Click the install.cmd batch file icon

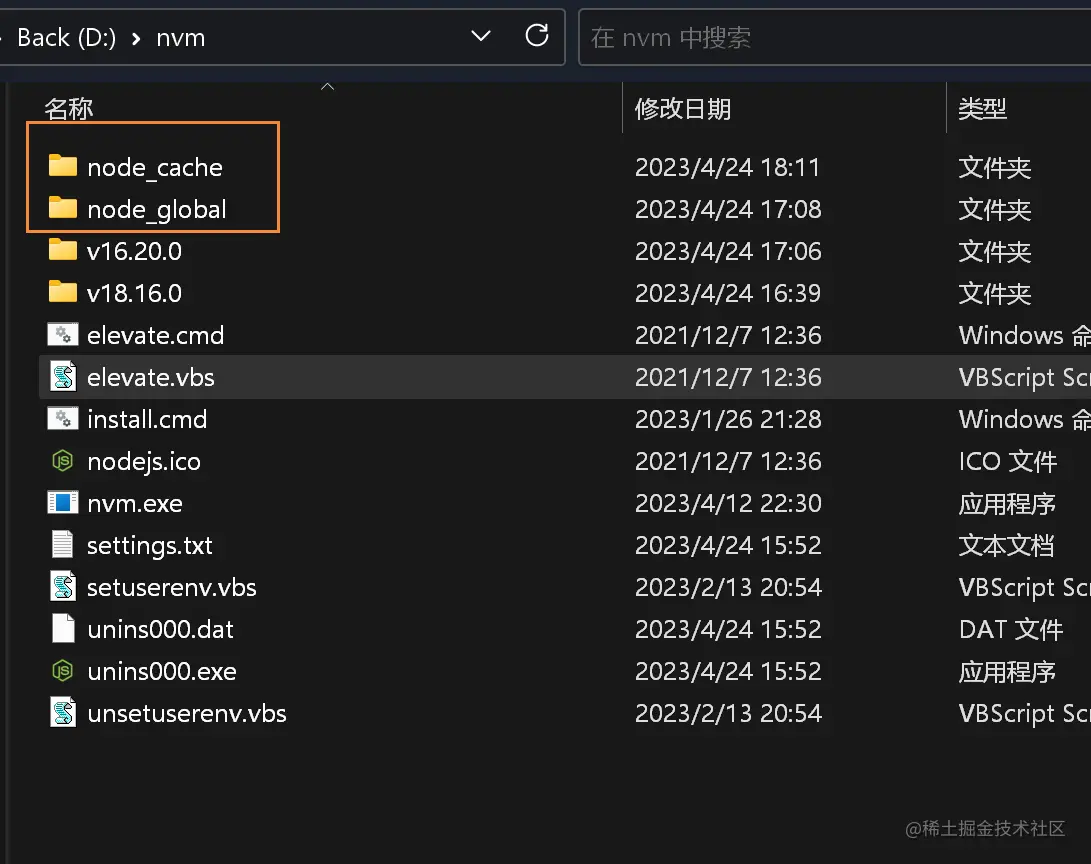coord(63,419)
